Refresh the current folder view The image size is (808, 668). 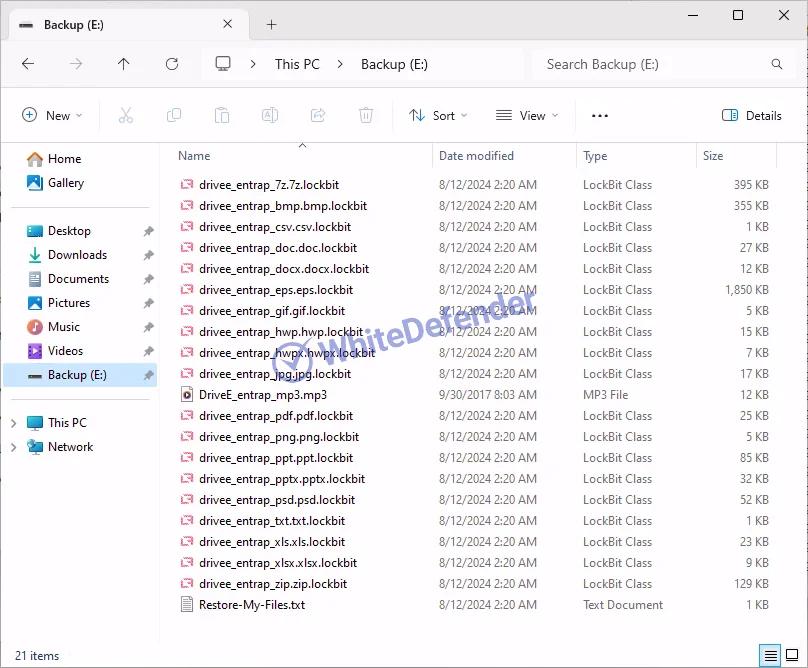(172, 64)
